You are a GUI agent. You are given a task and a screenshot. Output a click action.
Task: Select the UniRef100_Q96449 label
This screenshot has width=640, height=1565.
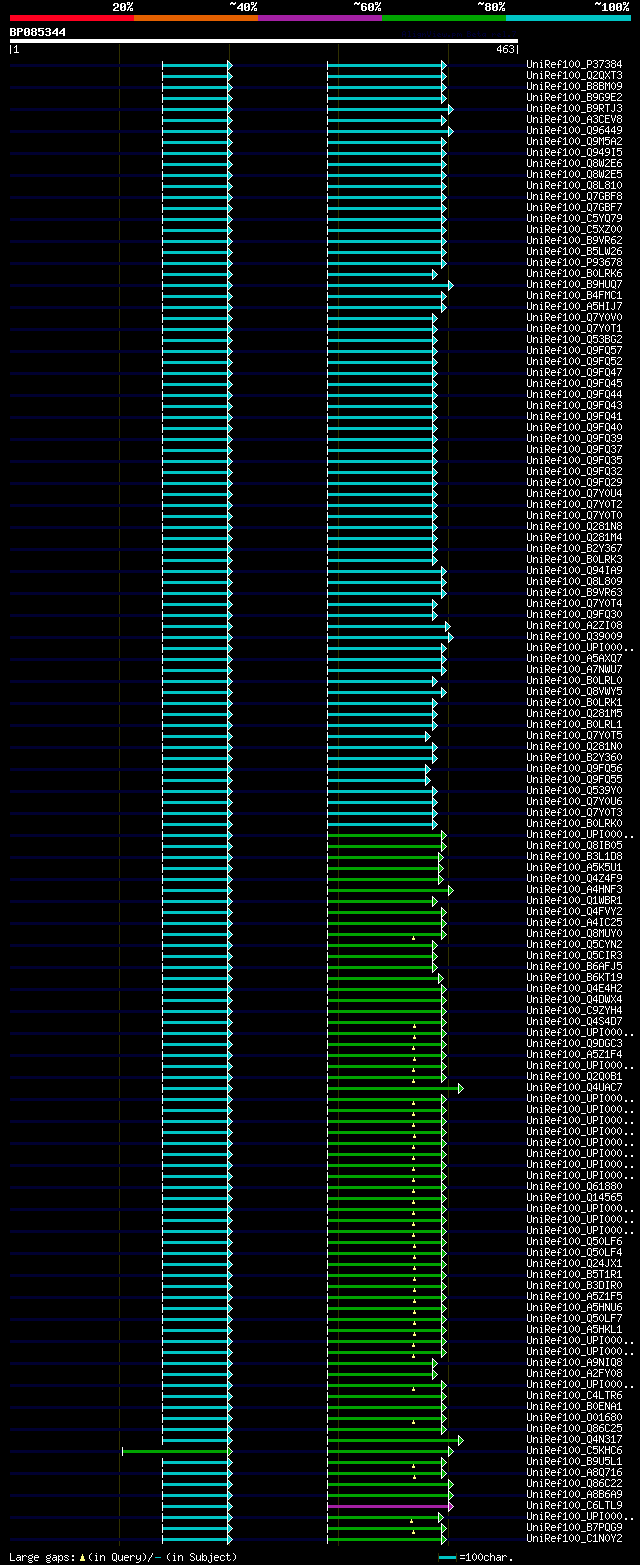pyautogui.click(x=574, y=131)
